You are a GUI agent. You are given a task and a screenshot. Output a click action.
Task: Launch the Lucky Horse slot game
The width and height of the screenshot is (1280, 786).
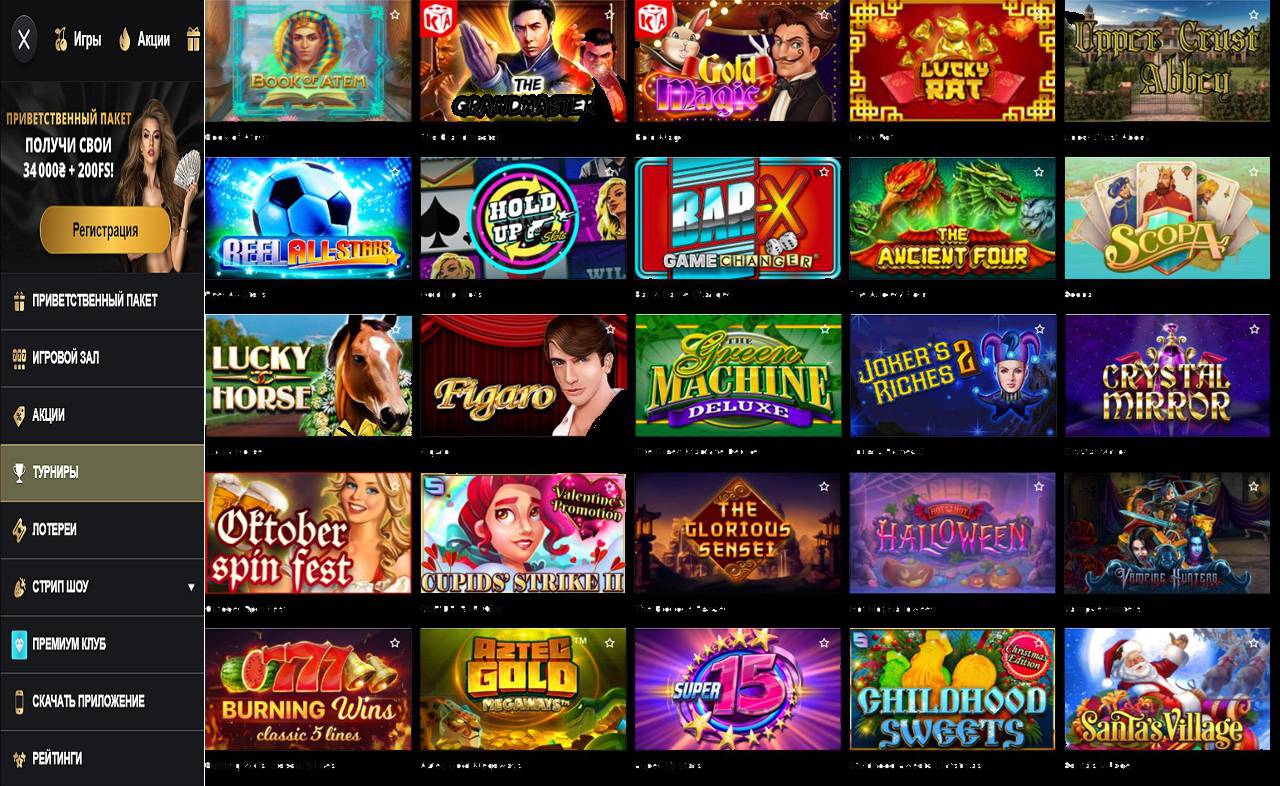pos(308,375)
